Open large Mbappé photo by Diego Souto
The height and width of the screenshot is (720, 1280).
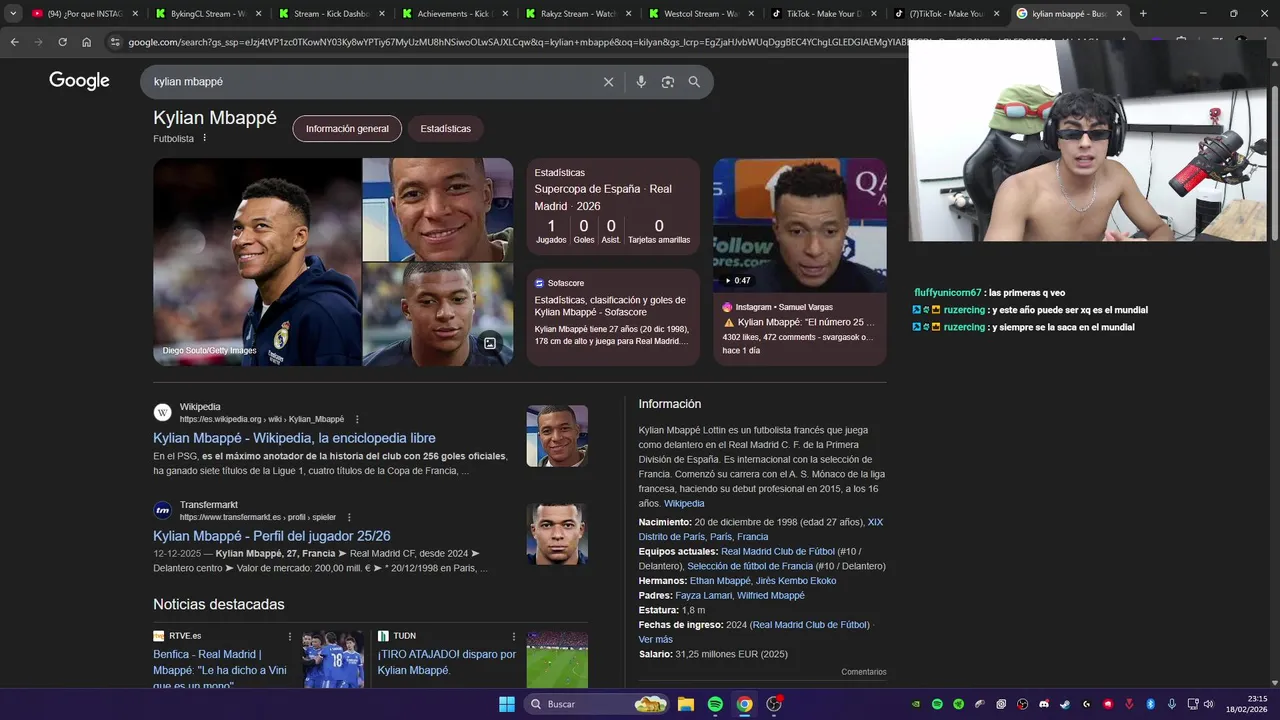pos(257,262)
